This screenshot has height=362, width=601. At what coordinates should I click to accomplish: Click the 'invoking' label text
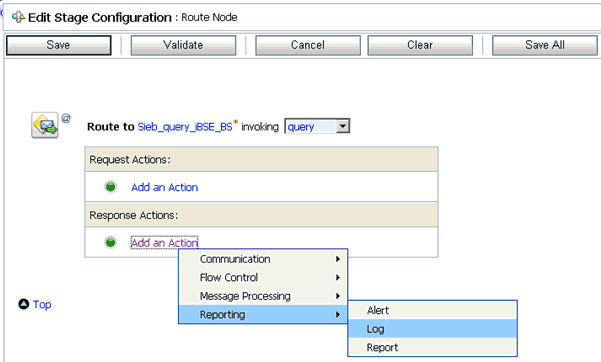pos(260,127)
